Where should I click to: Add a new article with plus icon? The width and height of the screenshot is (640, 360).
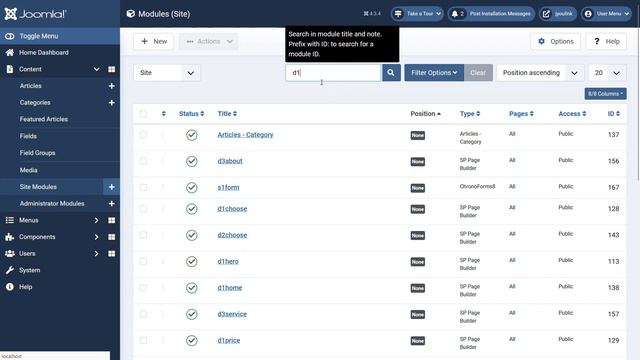[x=111, y=86]
